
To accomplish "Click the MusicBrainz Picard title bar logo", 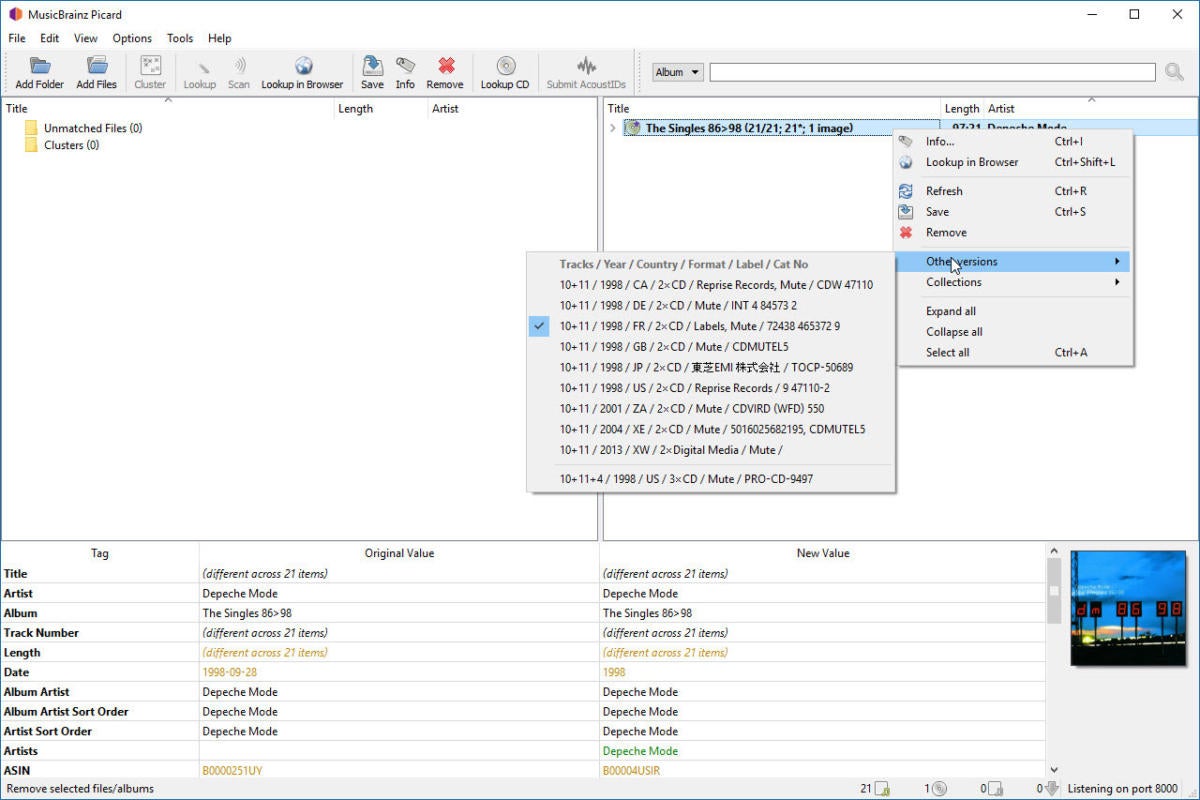I will pyautogui.click(x=14, y=14).
